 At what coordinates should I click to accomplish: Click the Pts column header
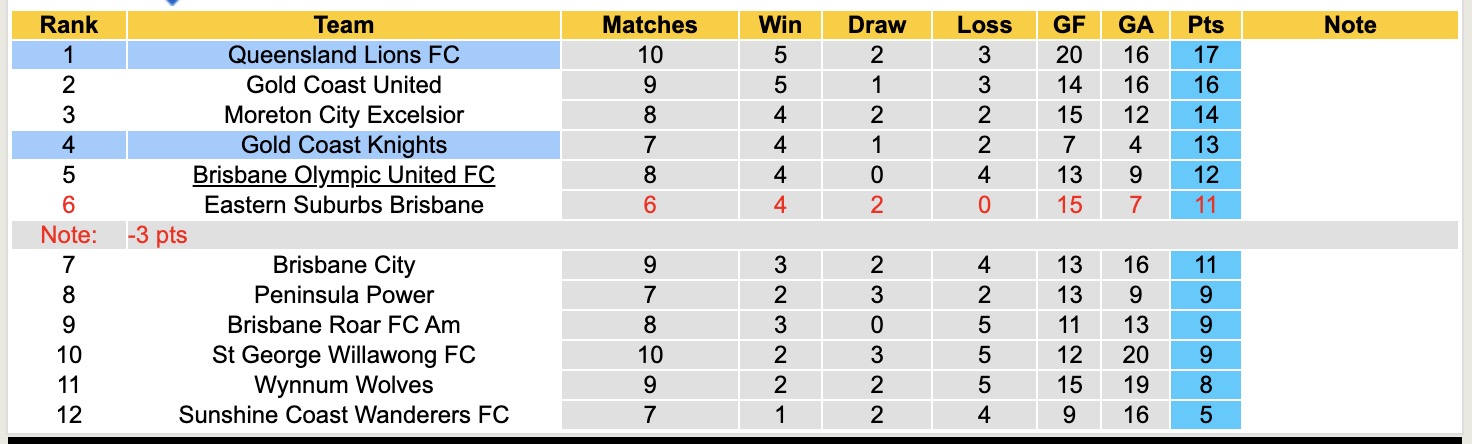[1206, 25]
